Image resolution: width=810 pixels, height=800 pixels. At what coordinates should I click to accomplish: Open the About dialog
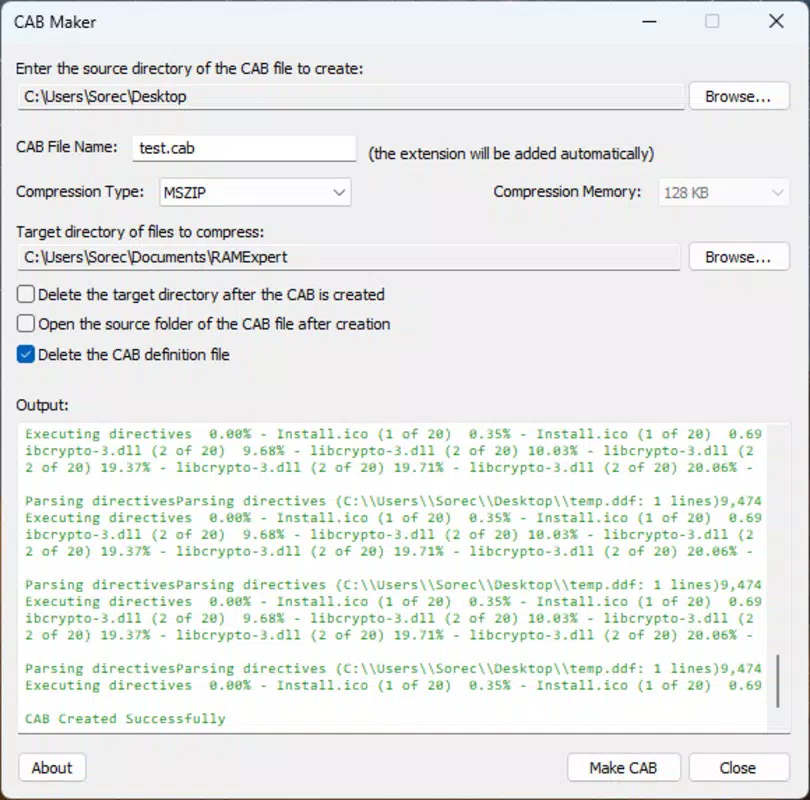[52, 768]
